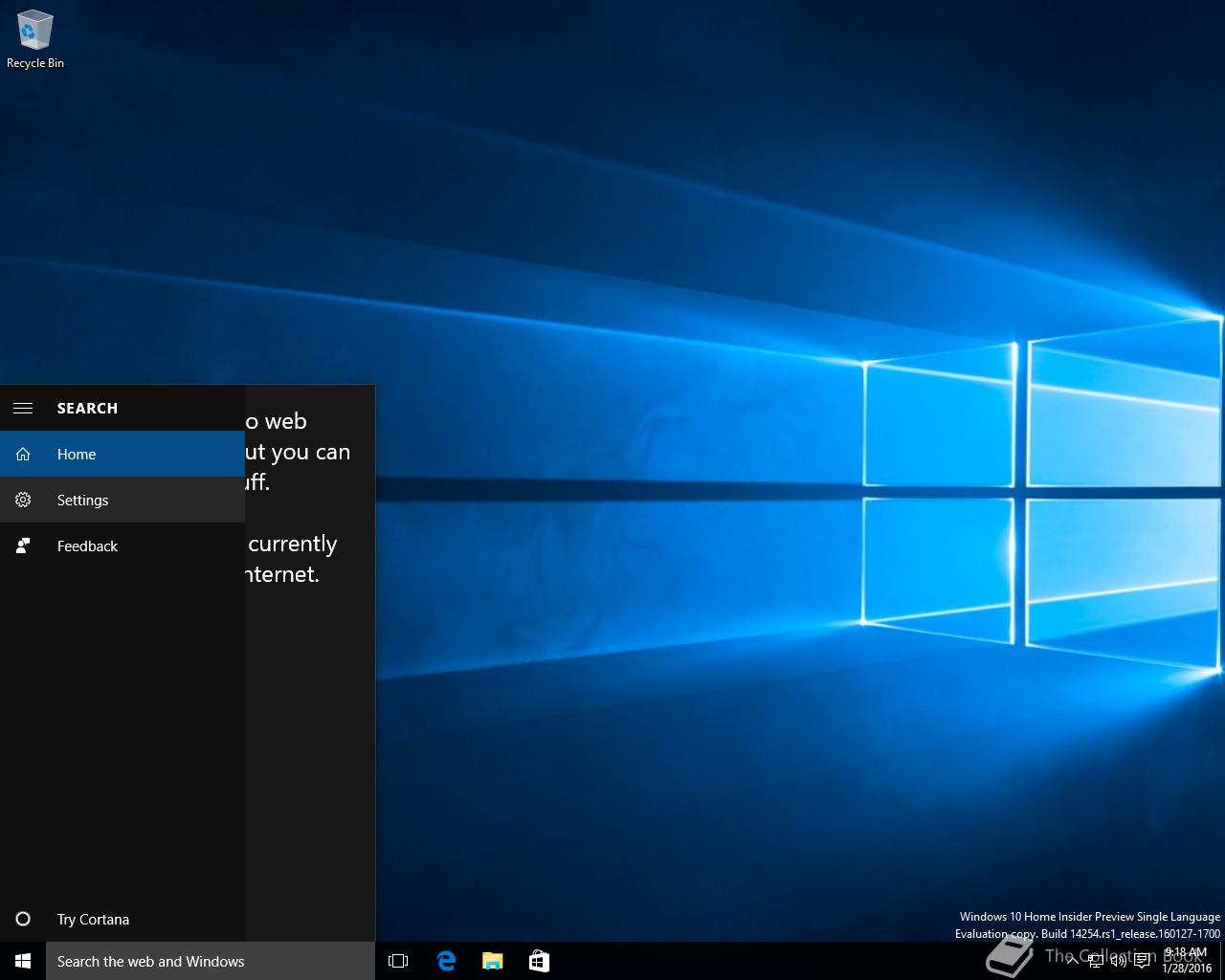
Task: Launch Microsoft Edge from the taskbar
Action: [446, 961]
